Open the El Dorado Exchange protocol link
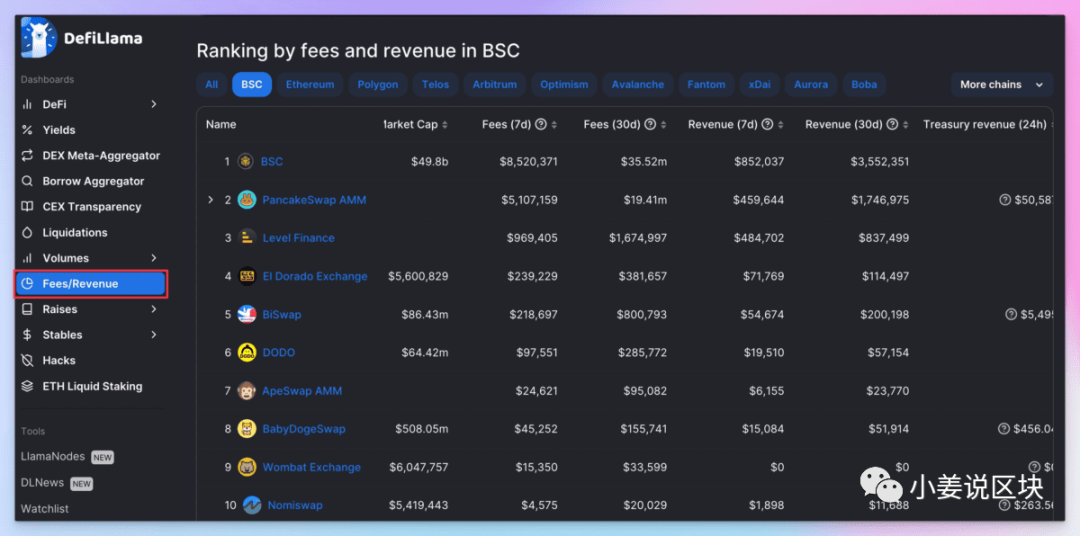1080x536 pixels. tap(315, 276)
